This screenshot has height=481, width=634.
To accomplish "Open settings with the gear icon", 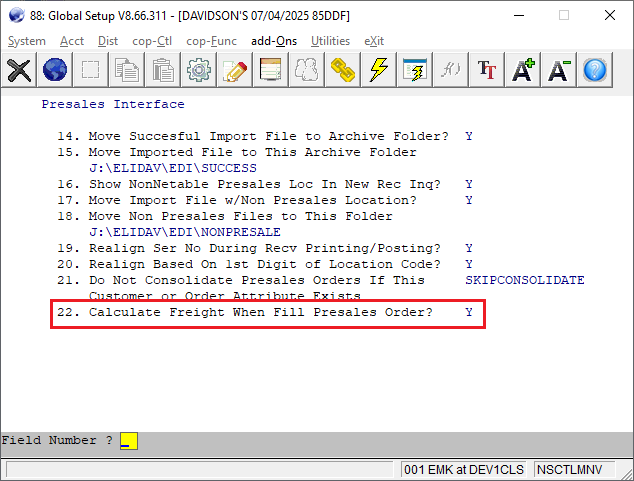I will click(x=199, y=70).
